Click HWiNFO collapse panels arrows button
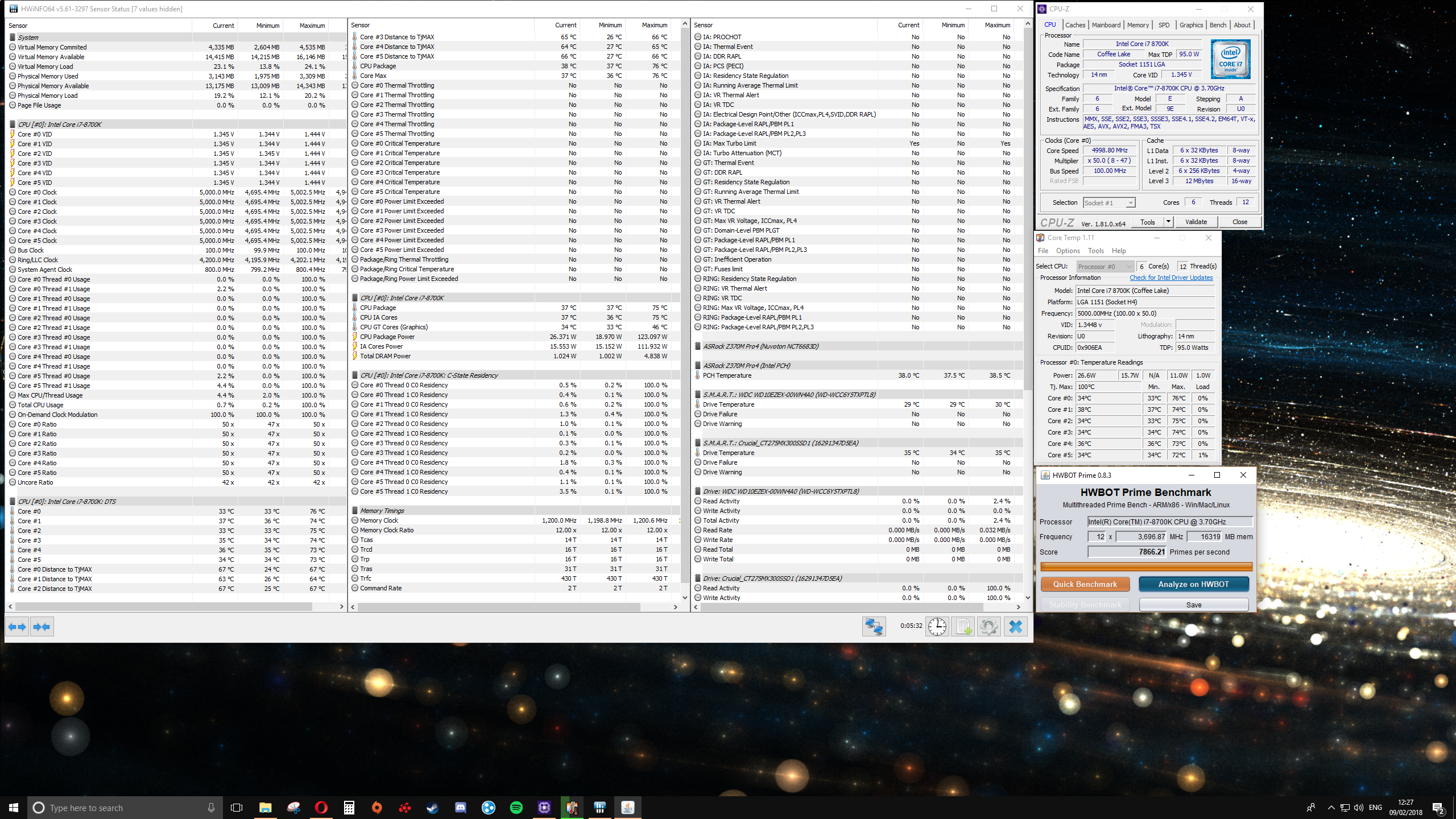The width and height of the screenshot is (1456, 819). point(42,627)
